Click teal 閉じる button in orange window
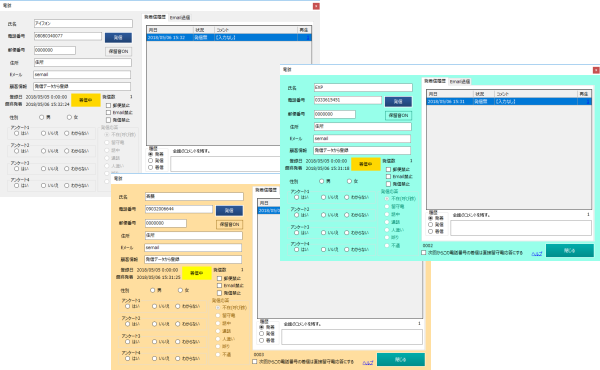 pyautogui.click(x=401, y=360)
